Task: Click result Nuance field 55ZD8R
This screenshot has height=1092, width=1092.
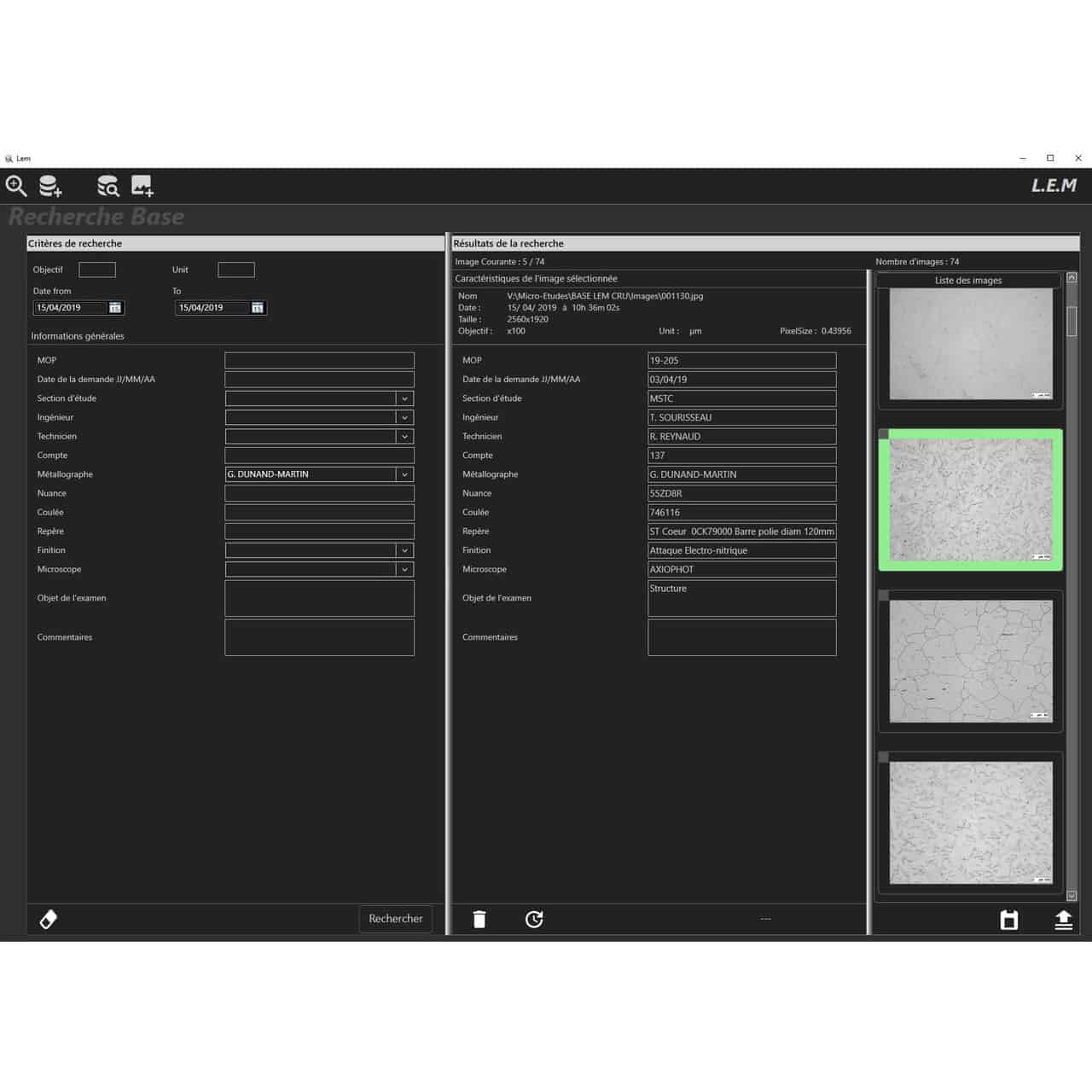Action: [x=742, y=493]
